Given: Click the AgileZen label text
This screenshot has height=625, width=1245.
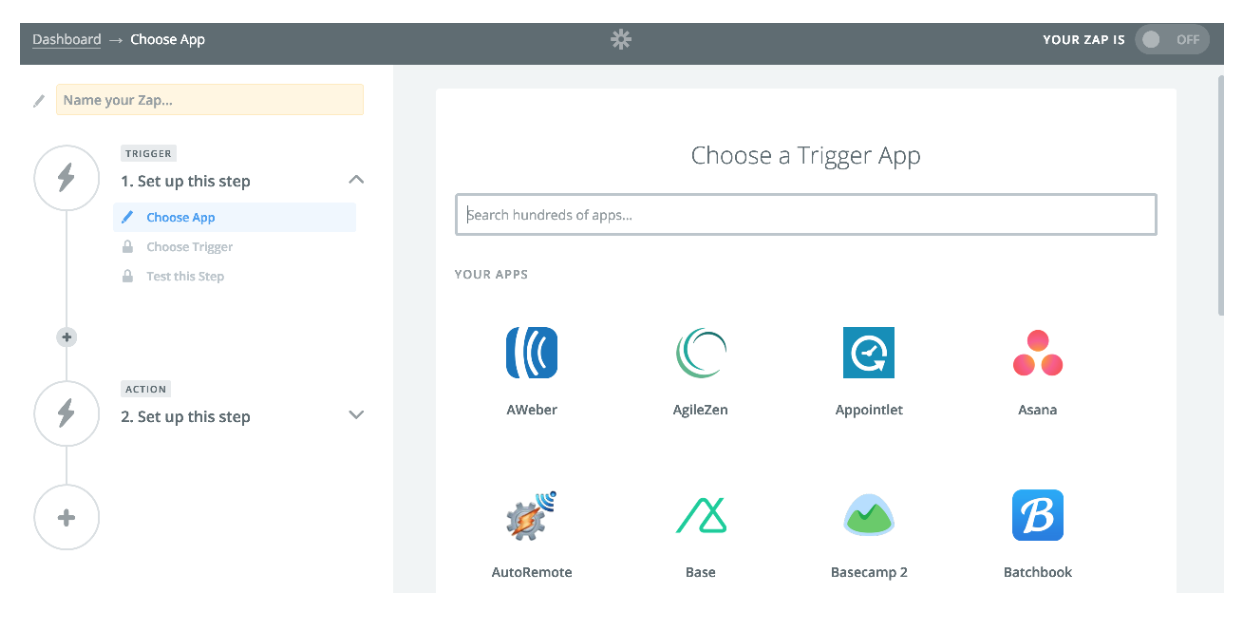Looking at the screenshot, I should (700, 410).
